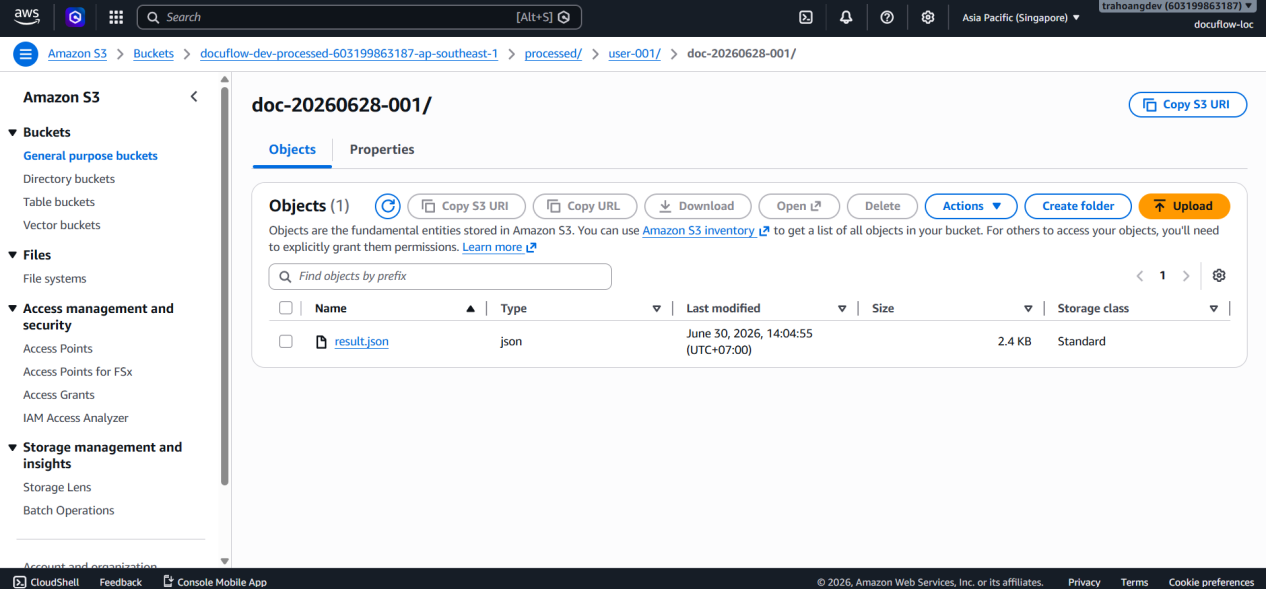
Task: Follow the Amazon S3 inventory link
Action: (x=705, y=231)
